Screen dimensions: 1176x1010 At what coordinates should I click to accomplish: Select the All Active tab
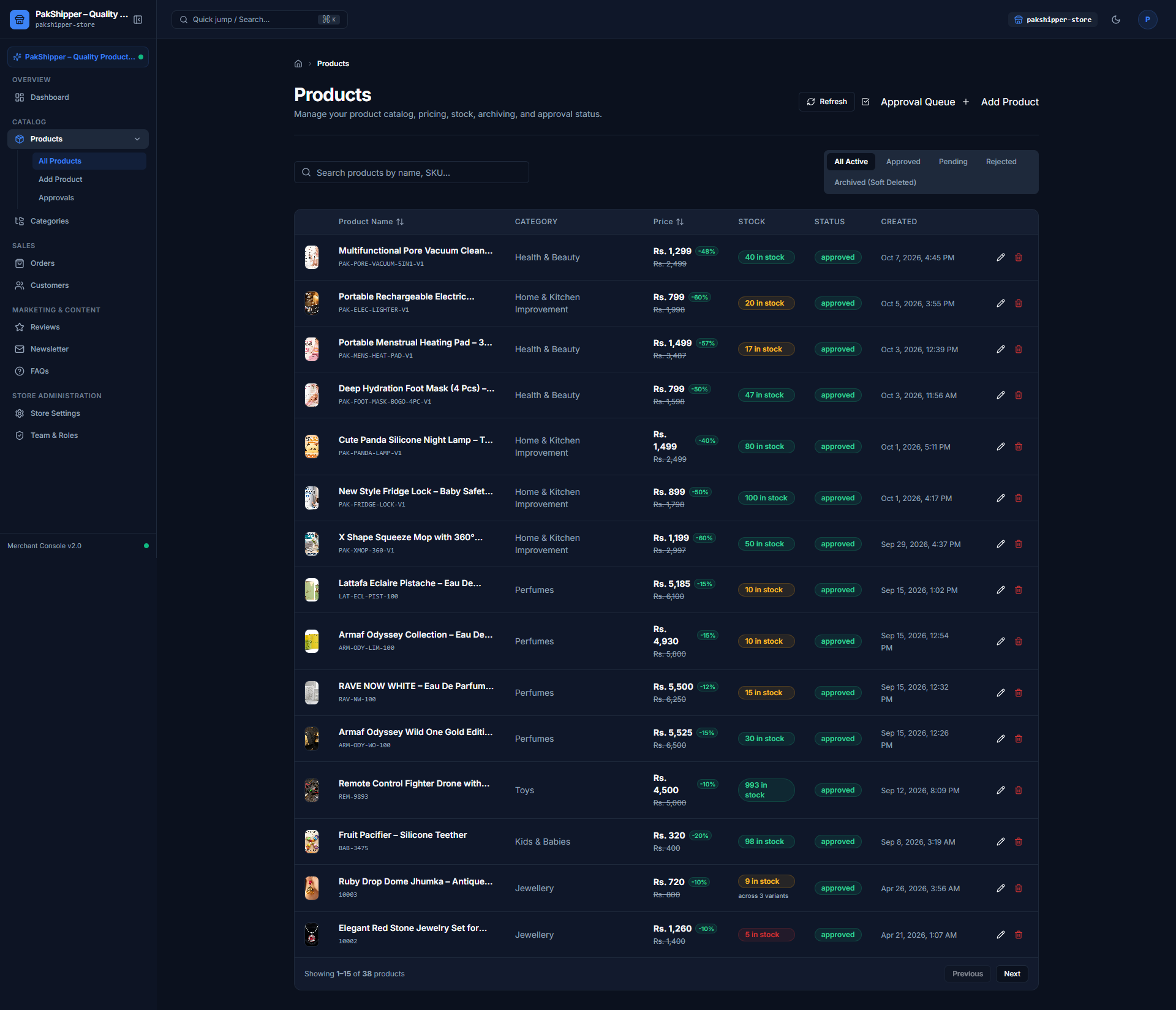point(851,162)
